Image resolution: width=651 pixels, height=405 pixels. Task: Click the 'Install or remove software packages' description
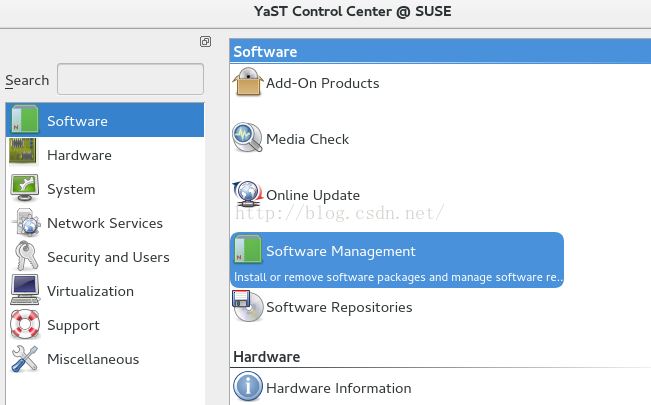tap(398, 277)
